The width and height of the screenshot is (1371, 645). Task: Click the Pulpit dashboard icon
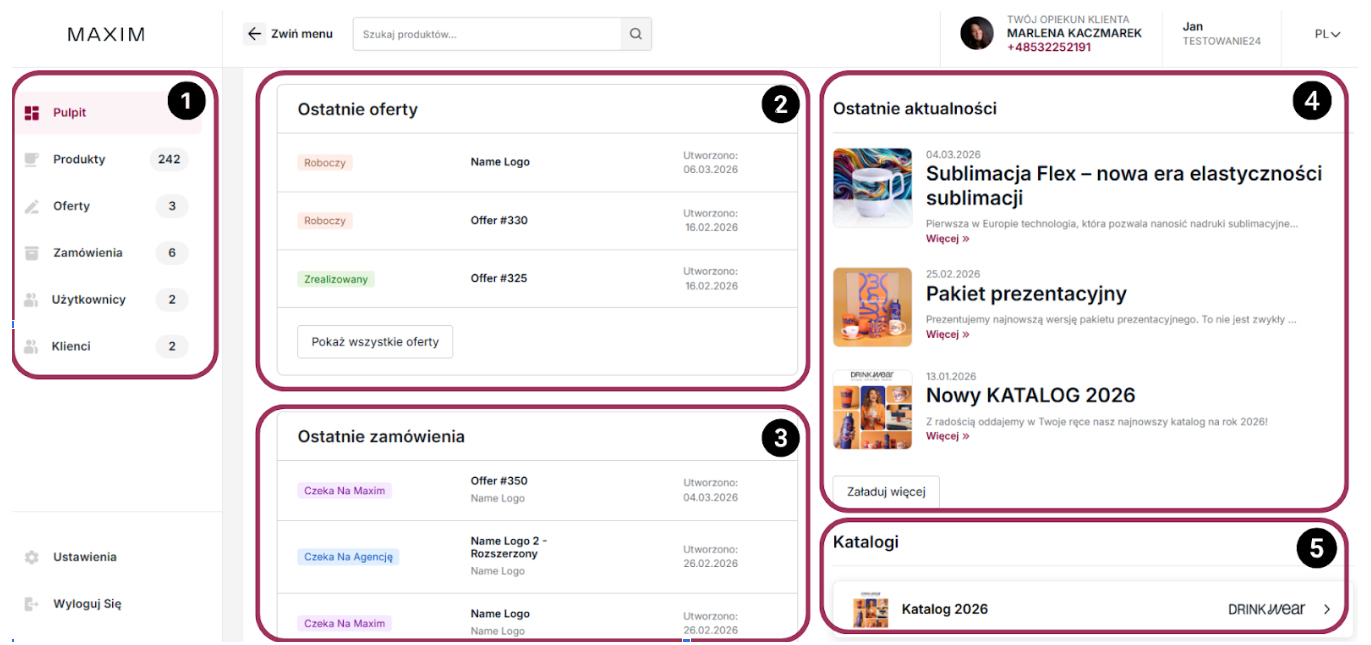(32, 113)
